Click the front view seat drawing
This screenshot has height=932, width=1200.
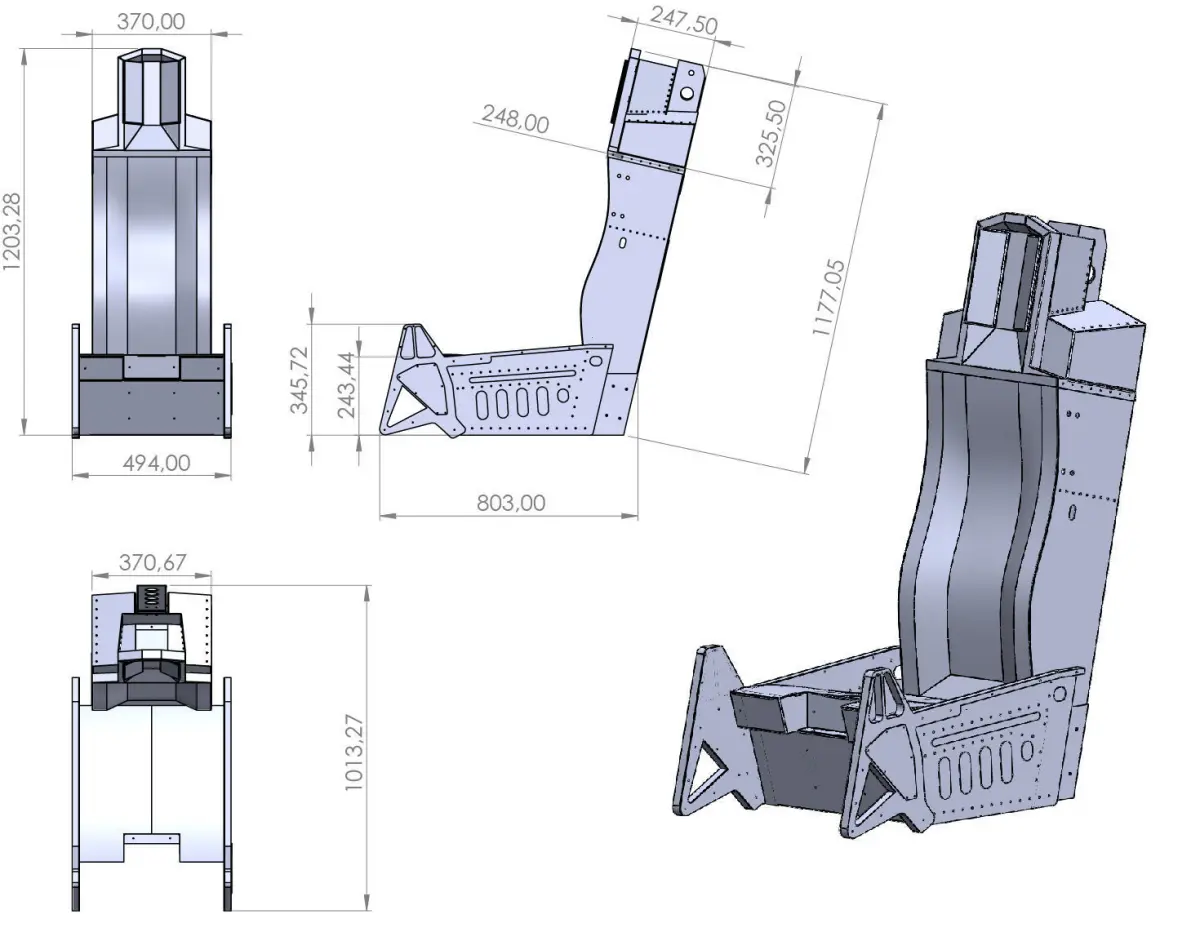(x=152, y=242)
